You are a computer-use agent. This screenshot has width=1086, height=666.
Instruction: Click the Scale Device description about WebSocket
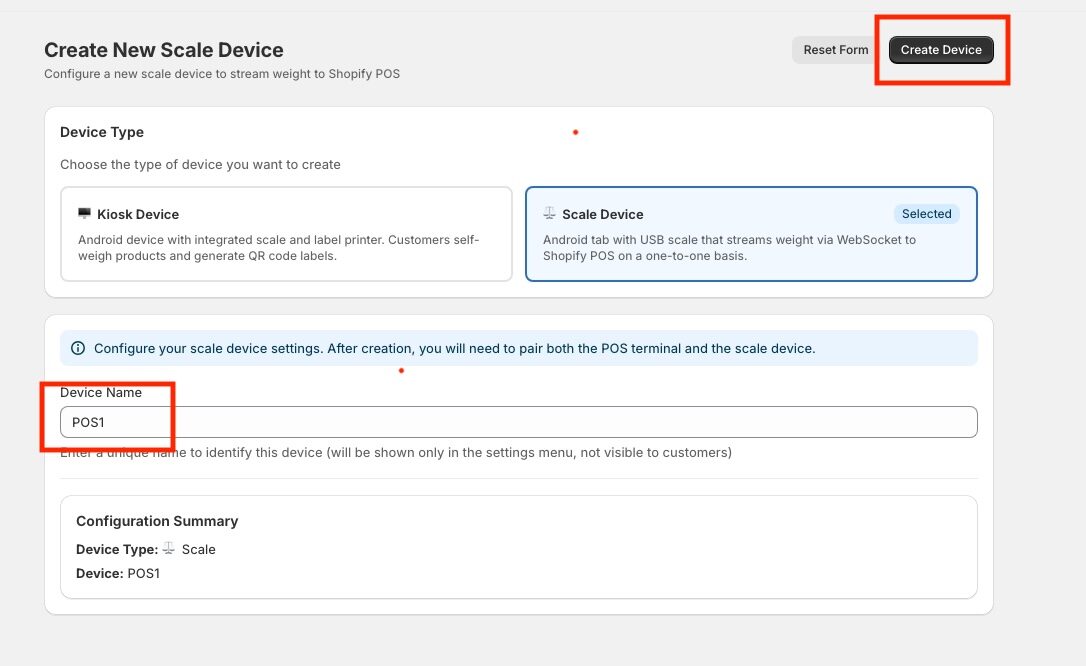coord(729,248)
